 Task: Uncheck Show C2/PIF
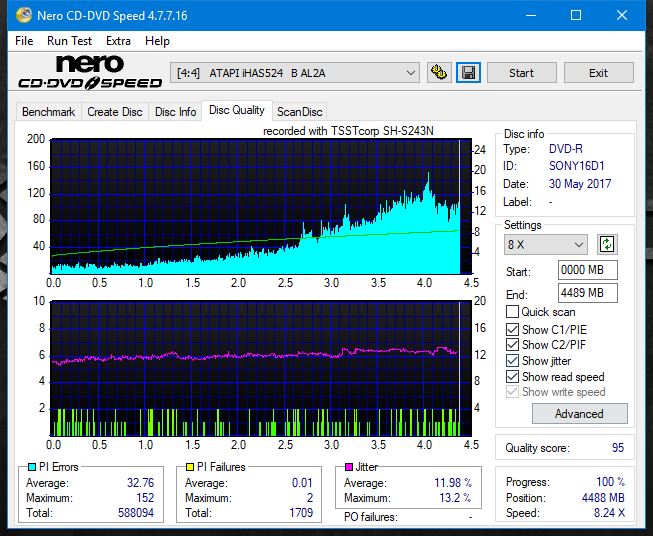click(x=512, y=345)
